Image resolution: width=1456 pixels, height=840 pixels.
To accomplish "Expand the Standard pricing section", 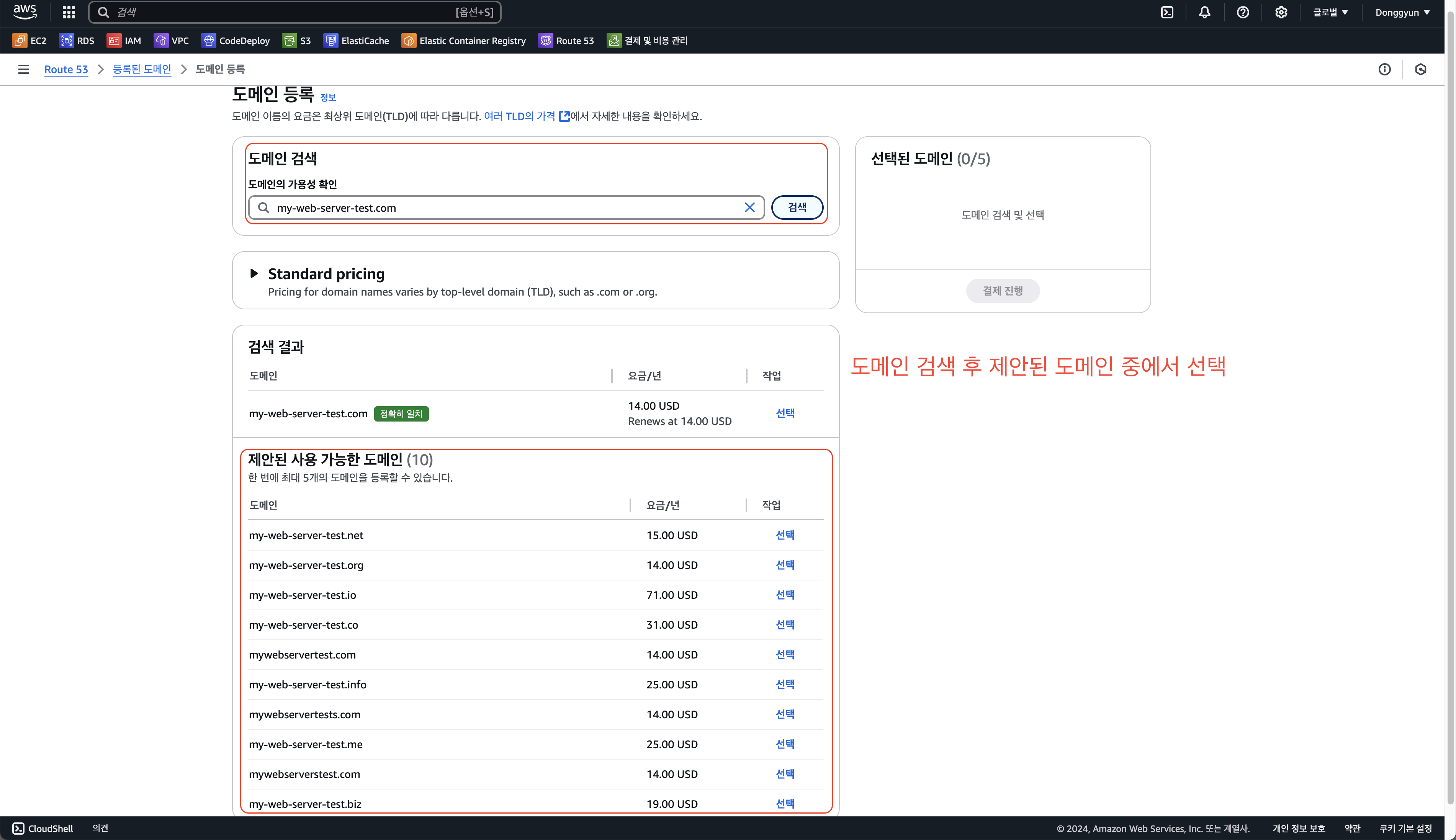I will pos(254,273).
